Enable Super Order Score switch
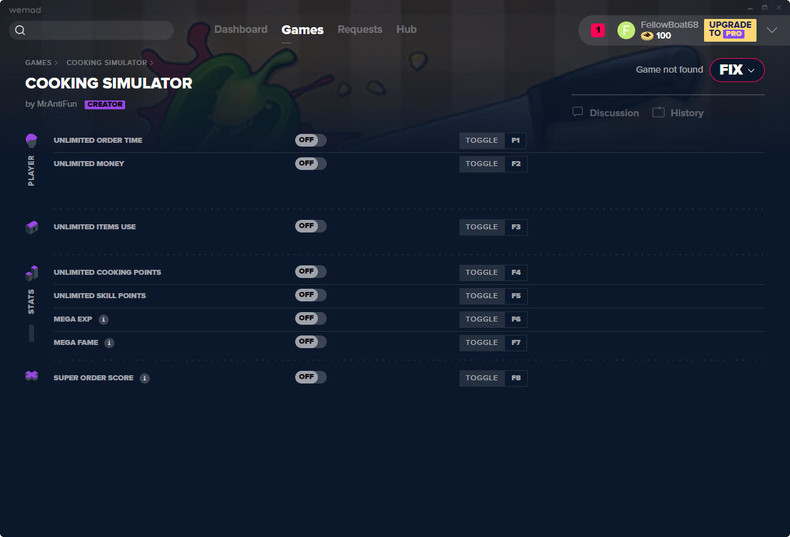 [x=310, y=377]
